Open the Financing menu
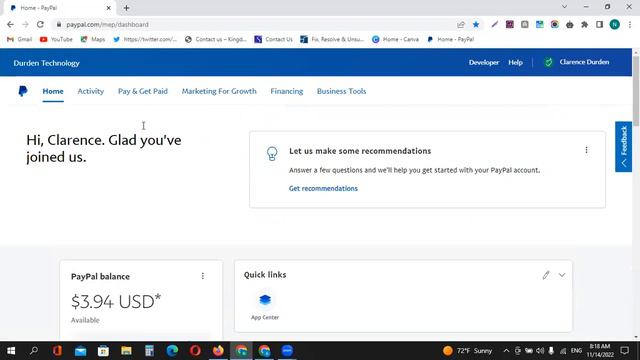The image size is (640, 360). point(287,91)
